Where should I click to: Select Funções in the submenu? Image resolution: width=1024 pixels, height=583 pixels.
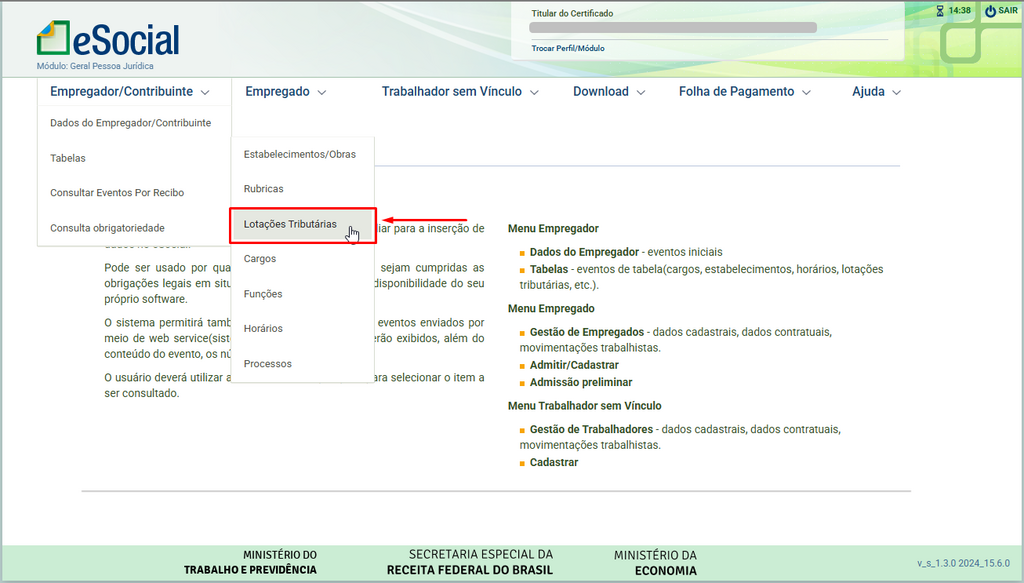click(263, 294)
